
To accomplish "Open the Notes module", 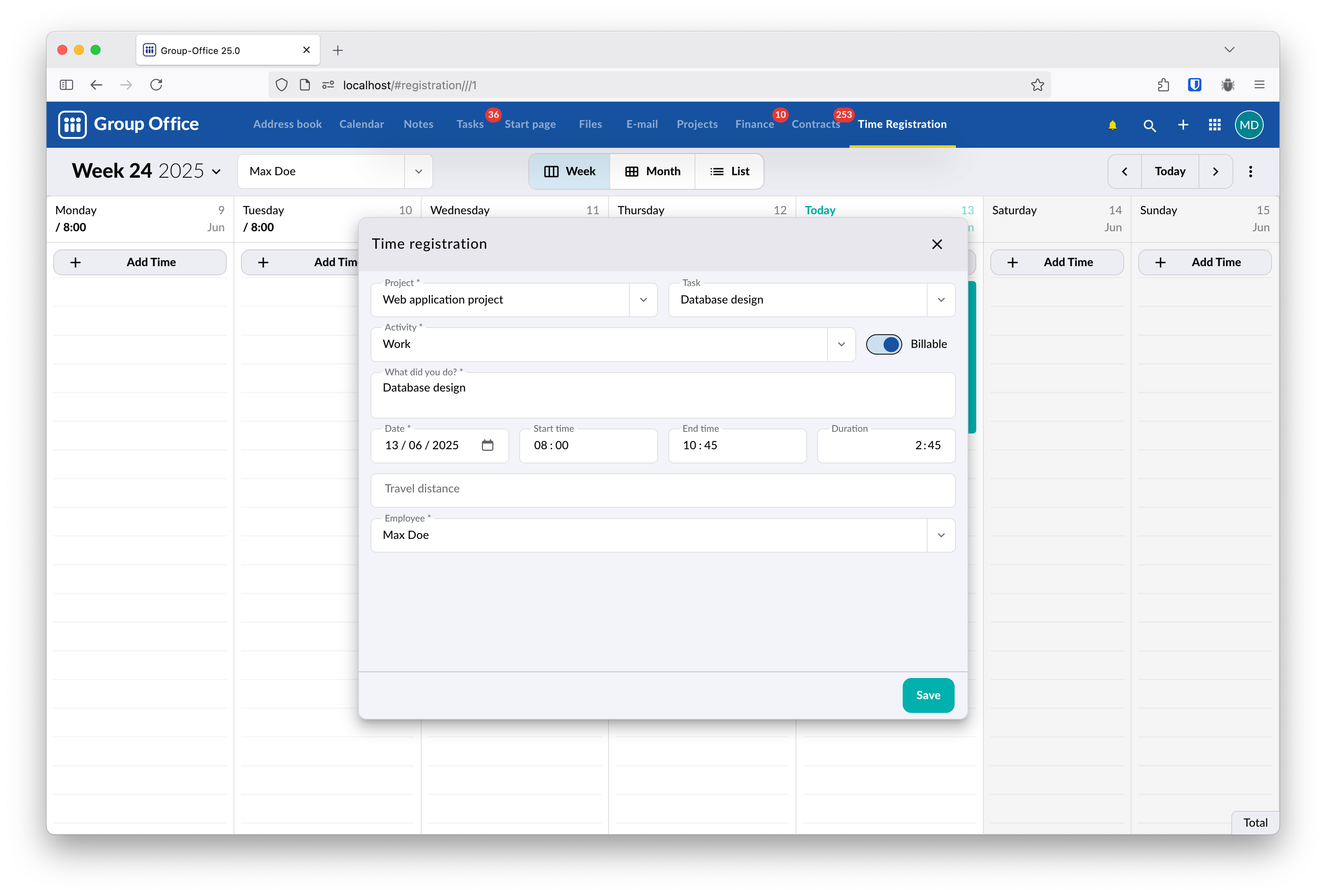I will point(418,124).
